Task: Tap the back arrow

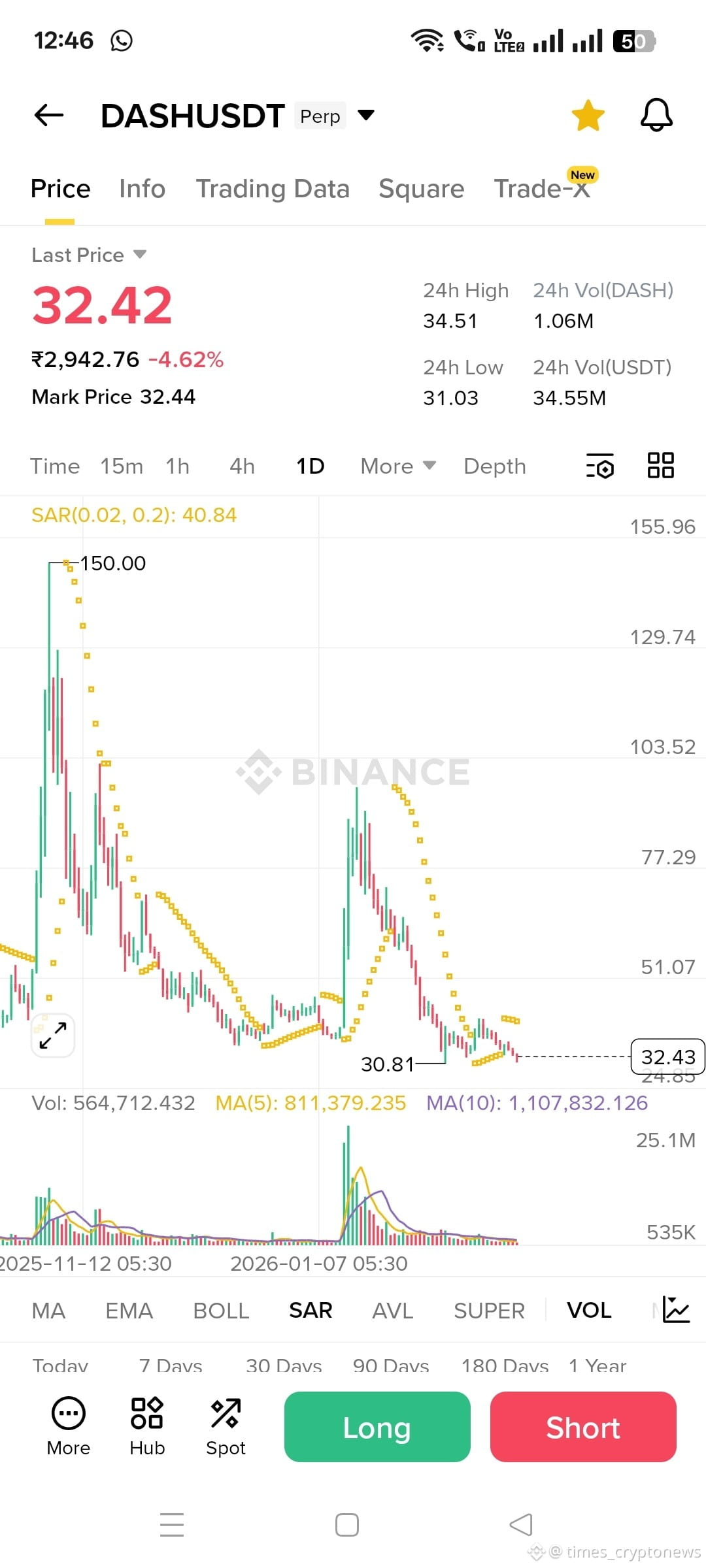Action: coord(49,116)
